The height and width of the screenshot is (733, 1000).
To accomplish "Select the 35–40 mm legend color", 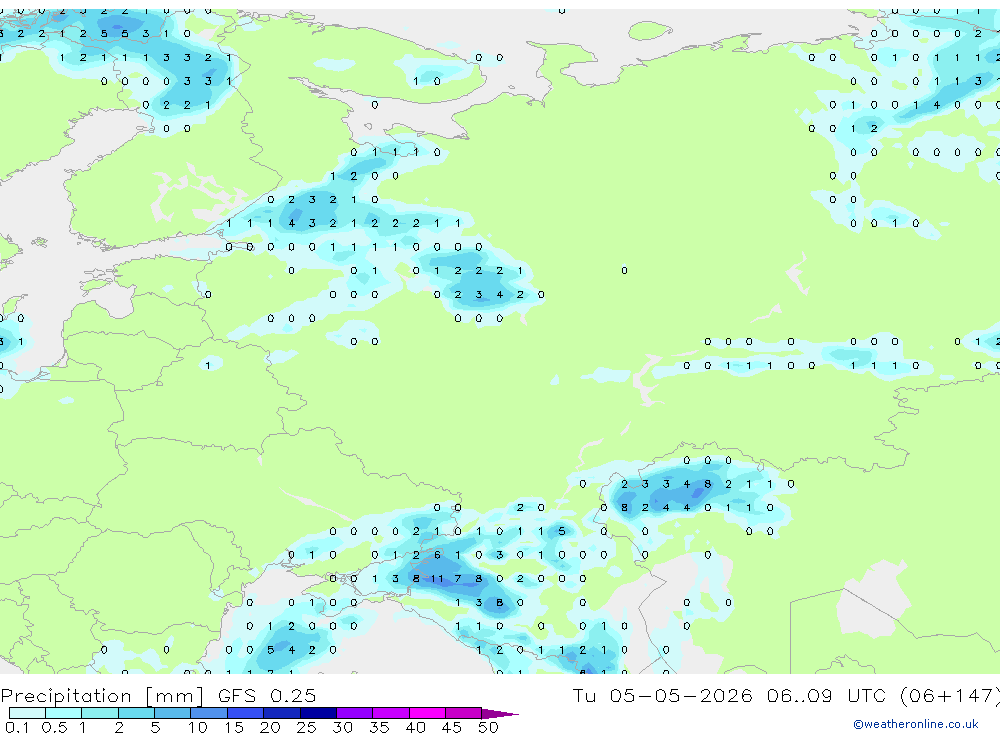I will pyautogui.click(x=390, y=713).
